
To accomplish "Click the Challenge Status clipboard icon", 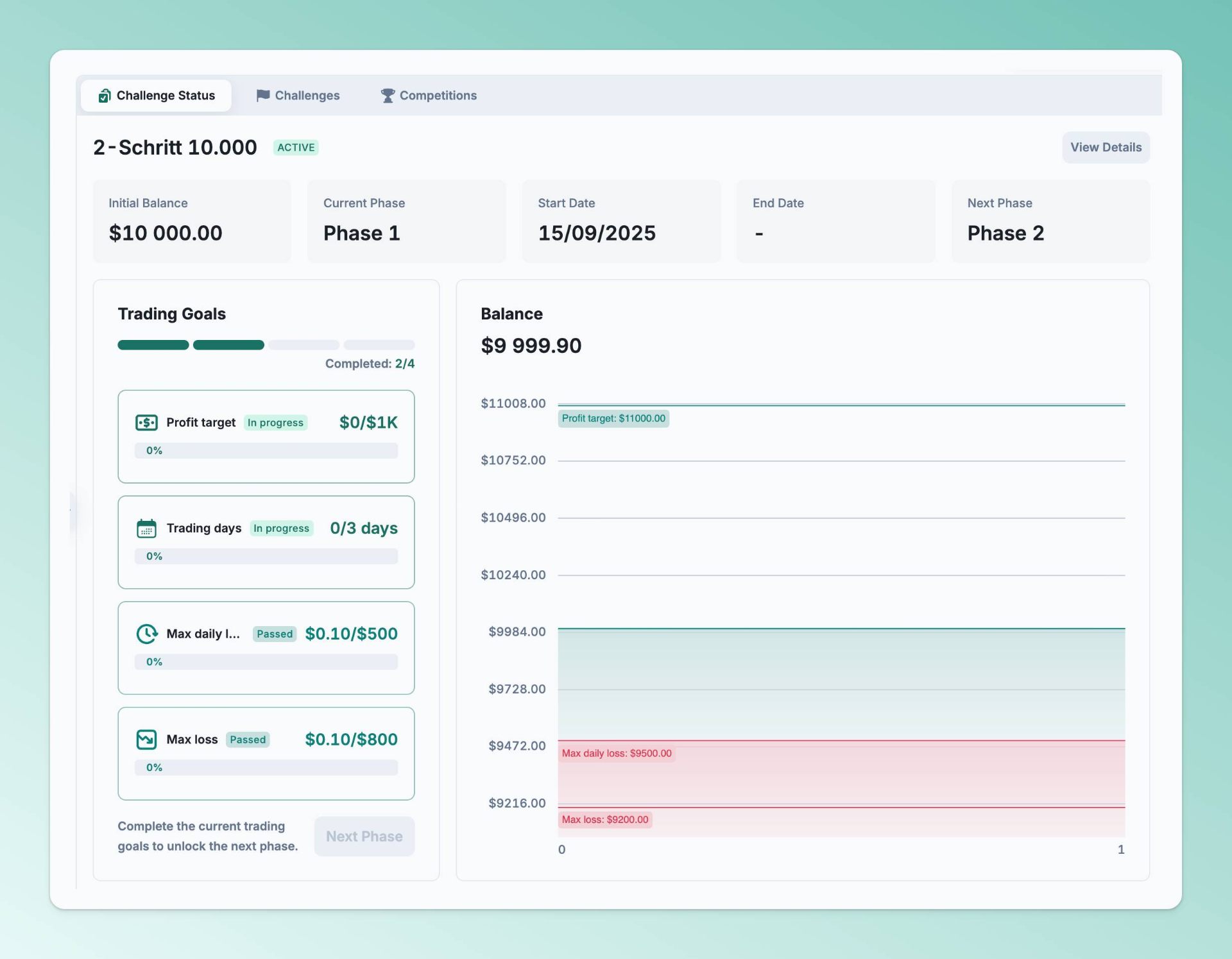I will pyautogui.click(x=104, y=96).
